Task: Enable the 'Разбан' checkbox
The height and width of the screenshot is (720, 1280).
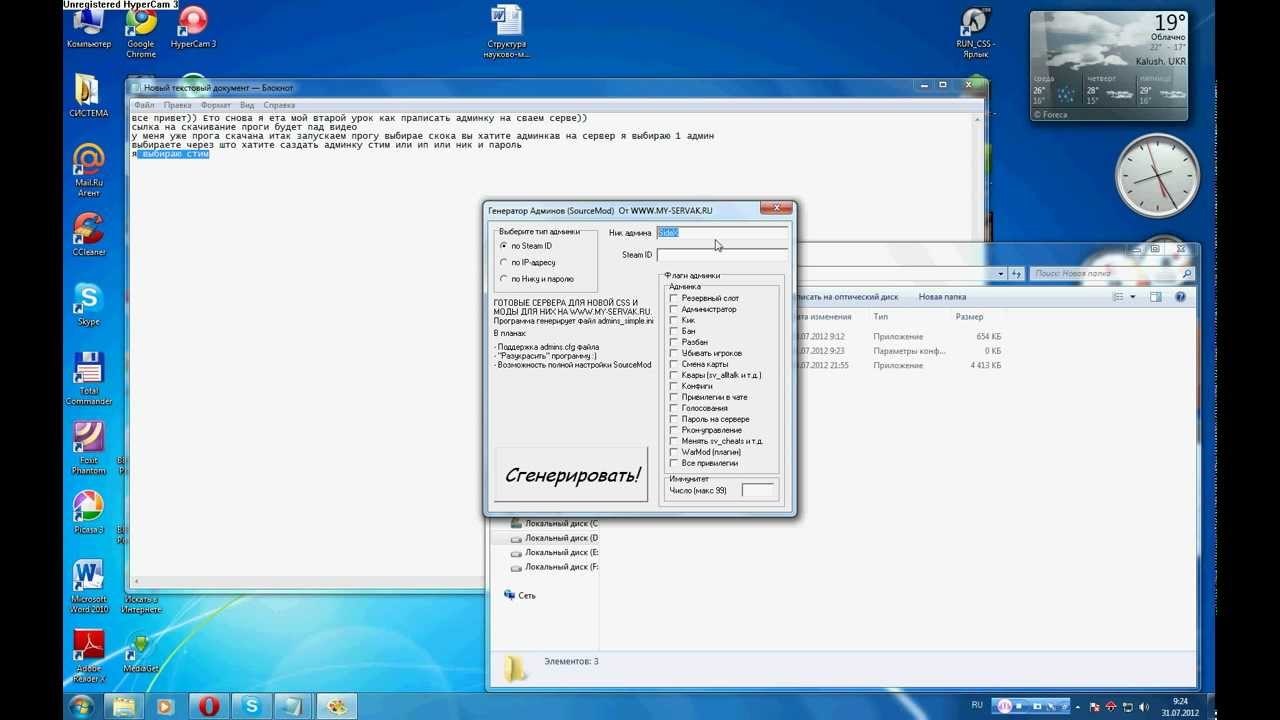Action: [674, 342]
